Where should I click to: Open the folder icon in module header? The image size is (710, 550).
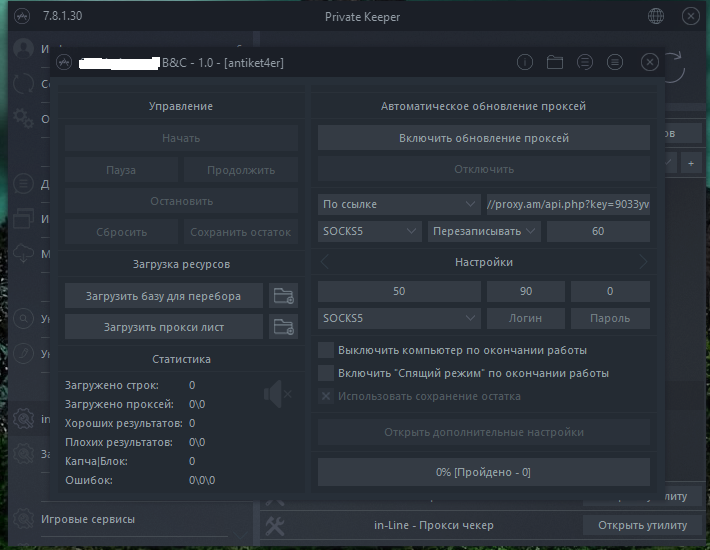click(555, 62)
